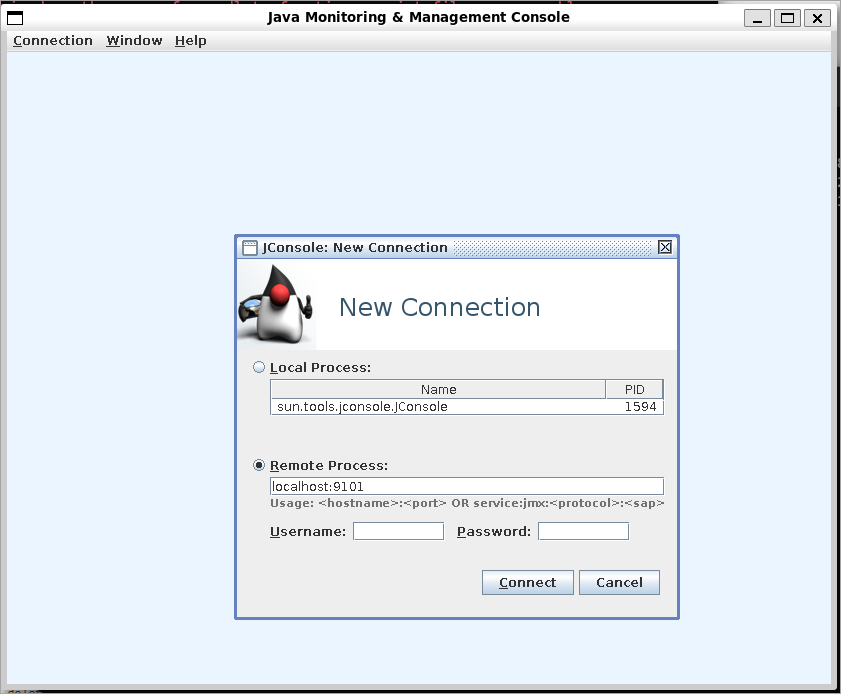Maximize the Java Monitoring Console window
This screenshot has height=694, width=841.
(787, 17)
